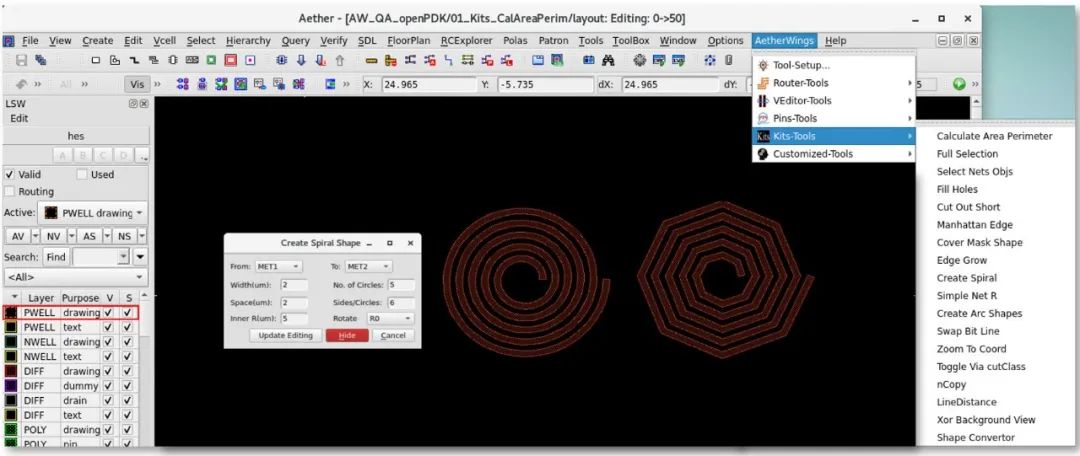Screen dimensions: 1080x456
Task: Click the yellow ruler toolbar icon
Action: pos(371,61)
